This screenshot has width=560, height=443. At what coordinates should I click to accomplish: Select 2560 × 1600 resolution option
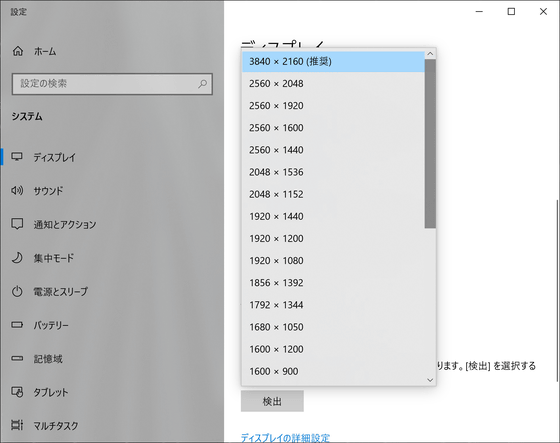[333, 128]
